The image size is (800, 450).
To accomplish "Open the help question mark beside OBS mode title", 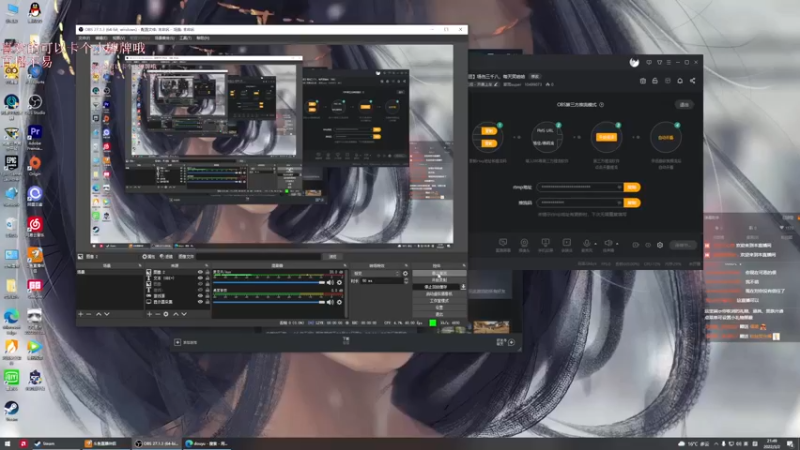I will point(602,105).
